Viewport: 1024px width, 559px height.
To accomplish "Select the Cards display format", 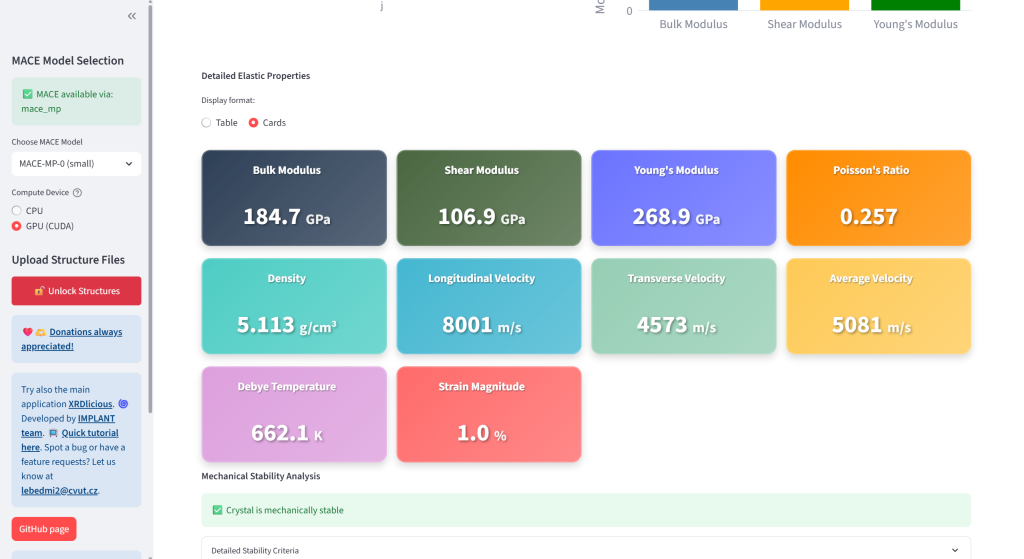I will [x=254, y=123].
